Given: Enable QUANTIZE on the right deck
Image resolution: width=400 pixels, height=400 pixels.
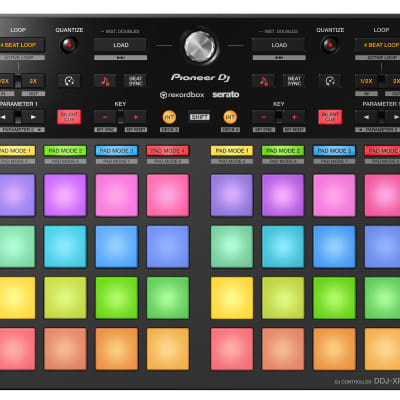Looking at the screenshot, I should (330, 45).
